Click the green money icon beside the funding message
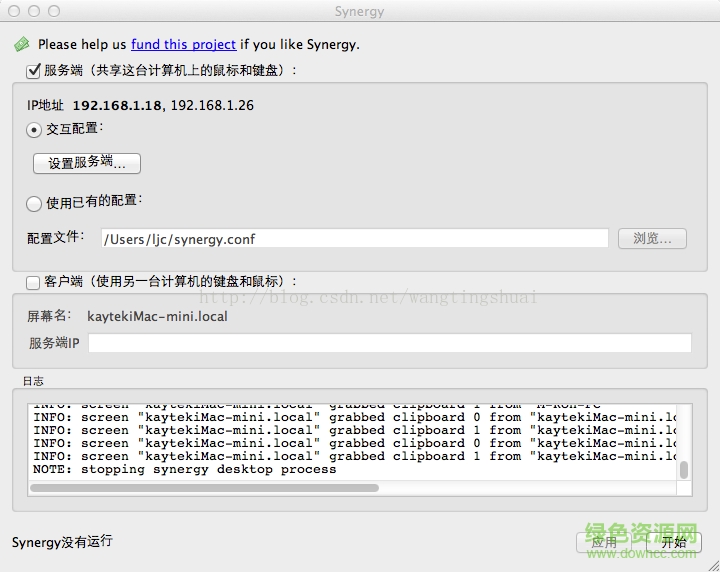720x572 pixels. click(21, 44)
